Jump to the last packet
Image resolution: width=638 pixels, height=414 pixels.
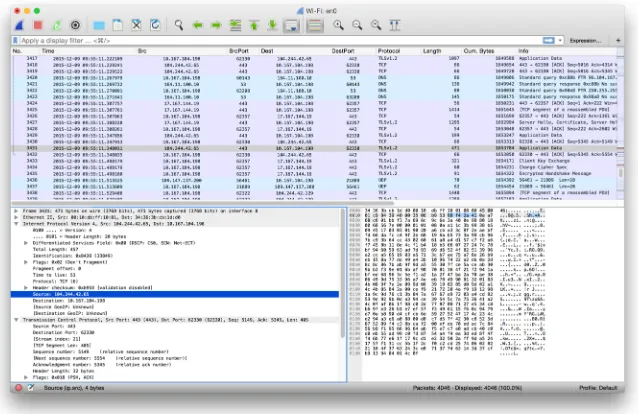[x=273, y=25]
